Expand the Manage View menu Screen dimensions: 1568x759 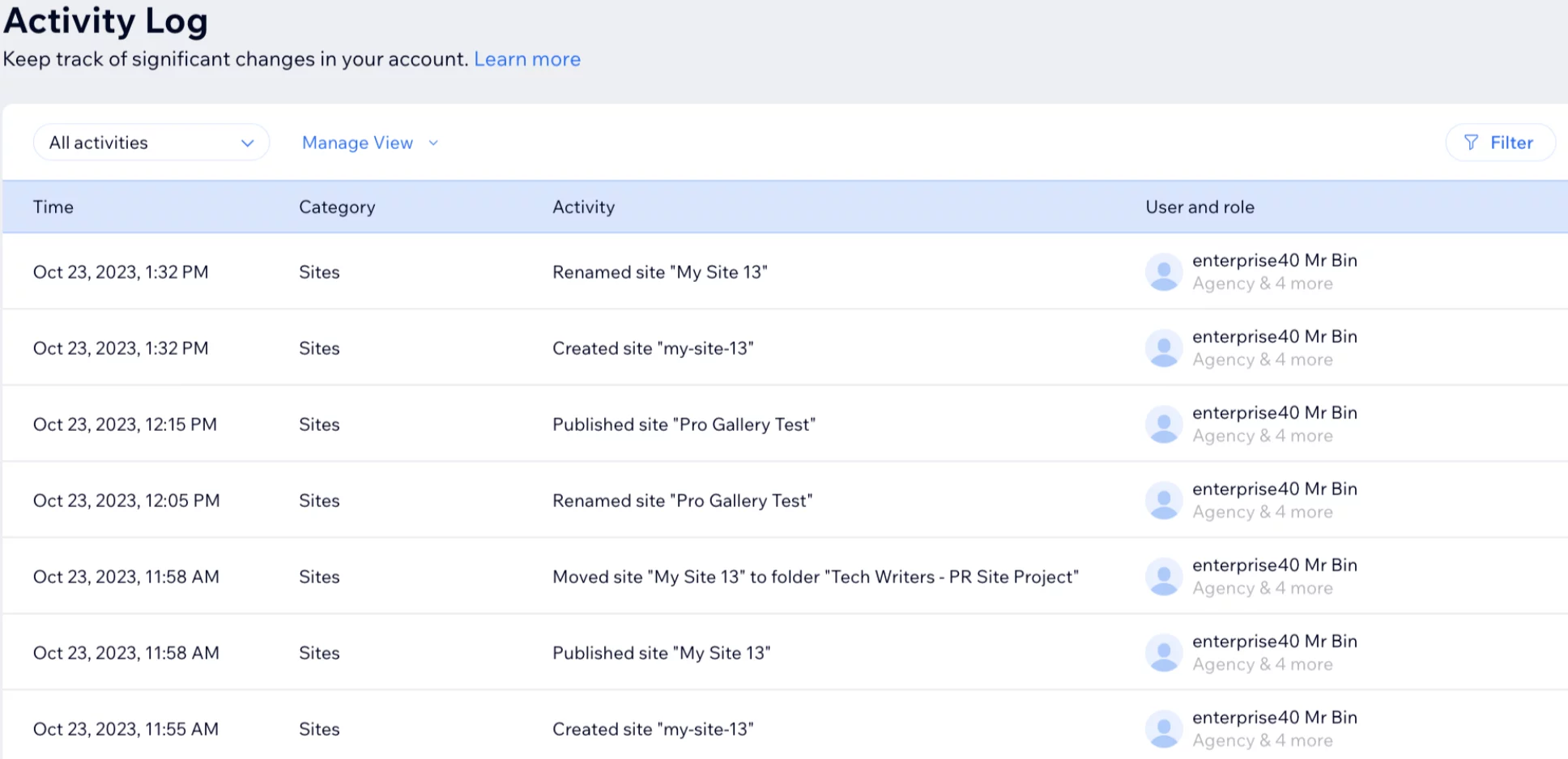[357, 143]
